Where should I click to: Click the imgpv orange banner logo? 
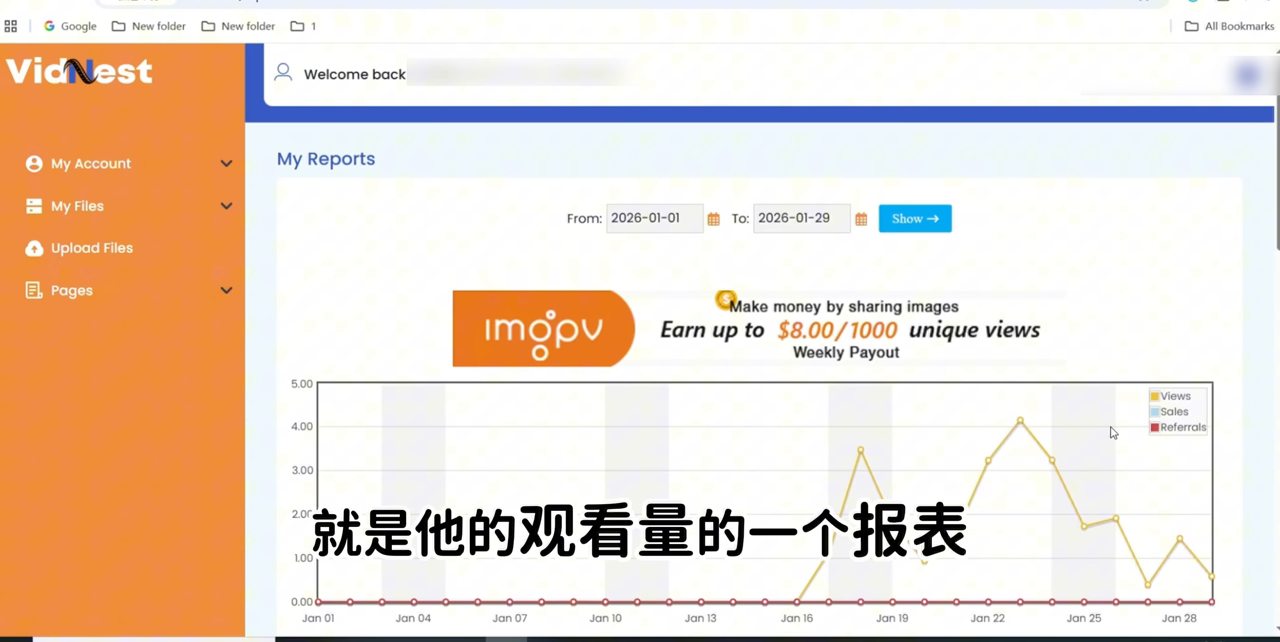[x=543, y=328]
